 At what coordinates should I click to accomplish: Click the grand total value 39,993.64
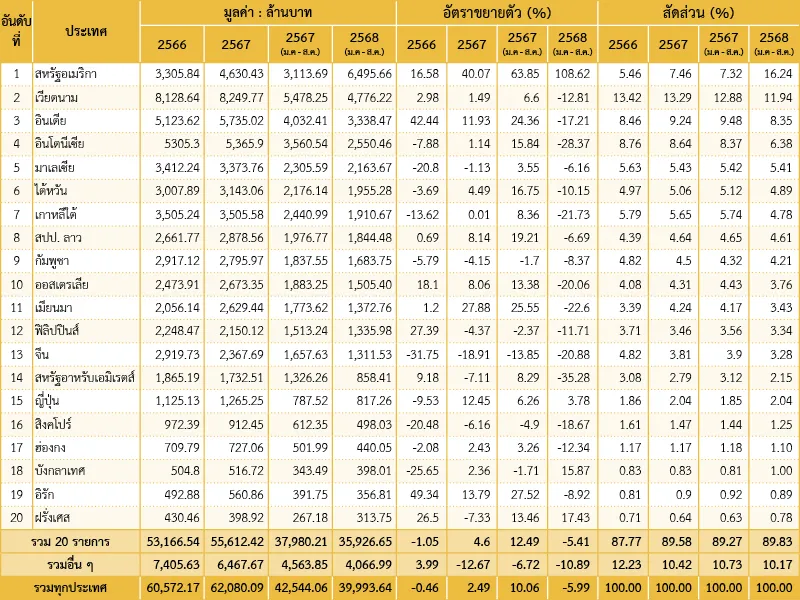[364, 587]
